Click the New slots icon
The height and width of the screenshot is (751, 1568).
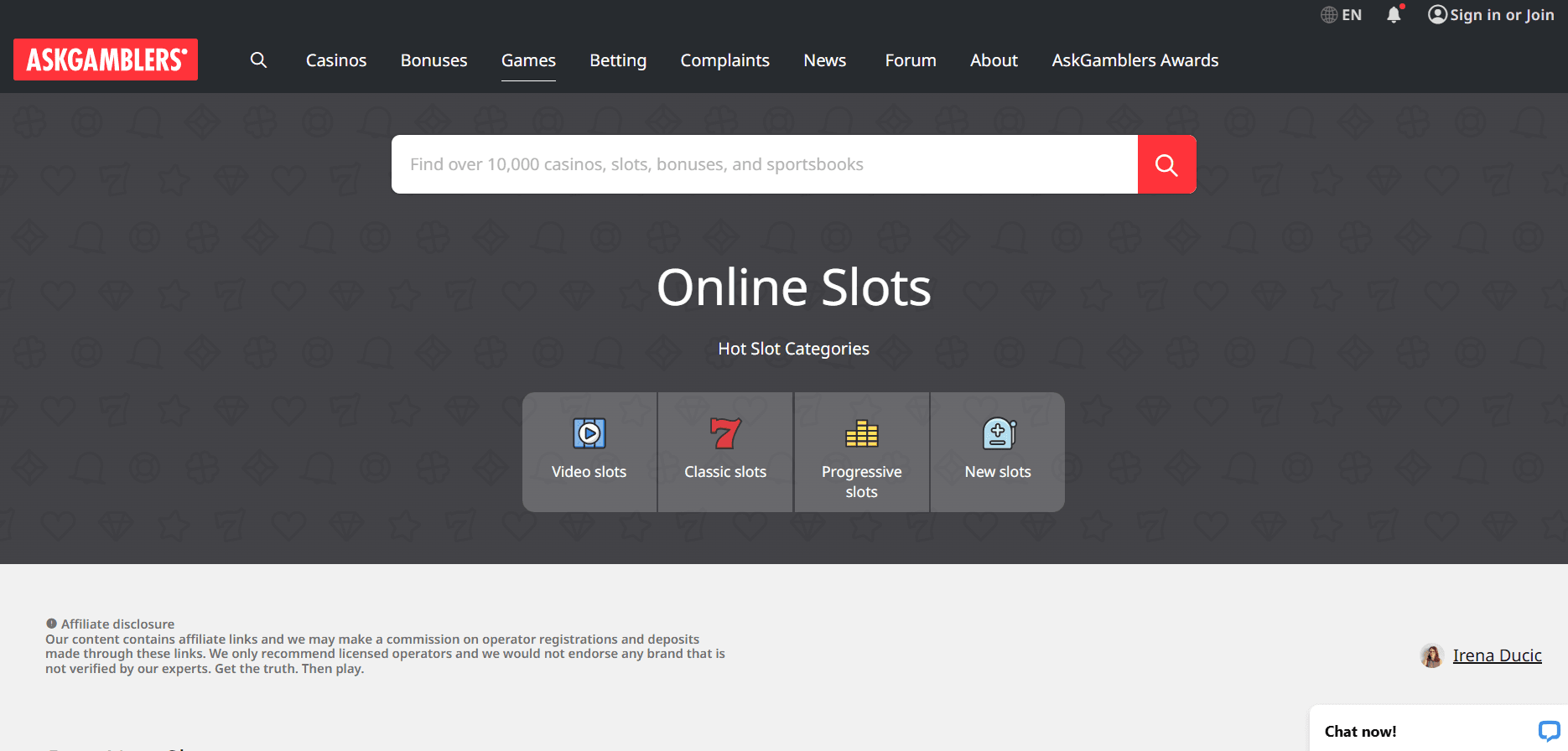coord(999,433)
